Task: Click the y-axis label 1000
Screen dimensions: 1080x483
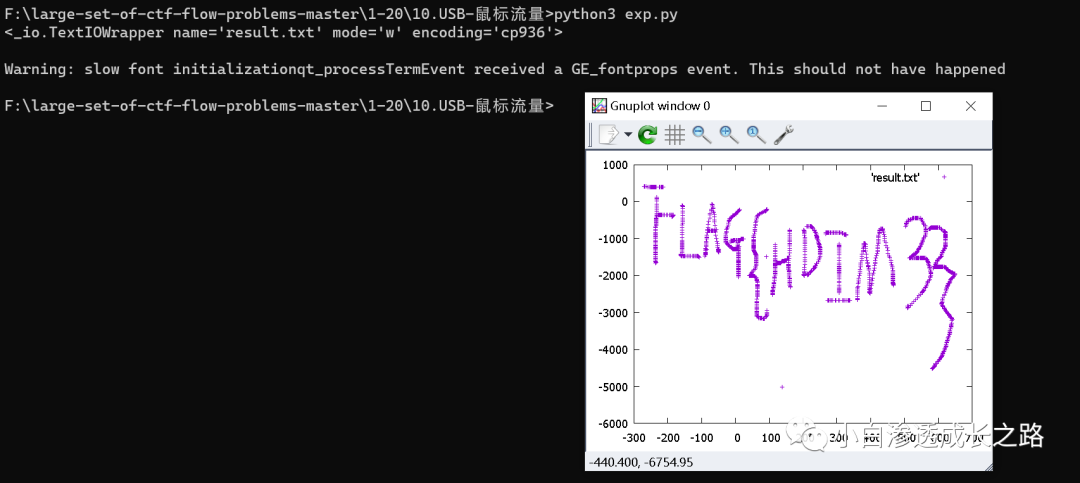Action: click(x=614, y=165)
